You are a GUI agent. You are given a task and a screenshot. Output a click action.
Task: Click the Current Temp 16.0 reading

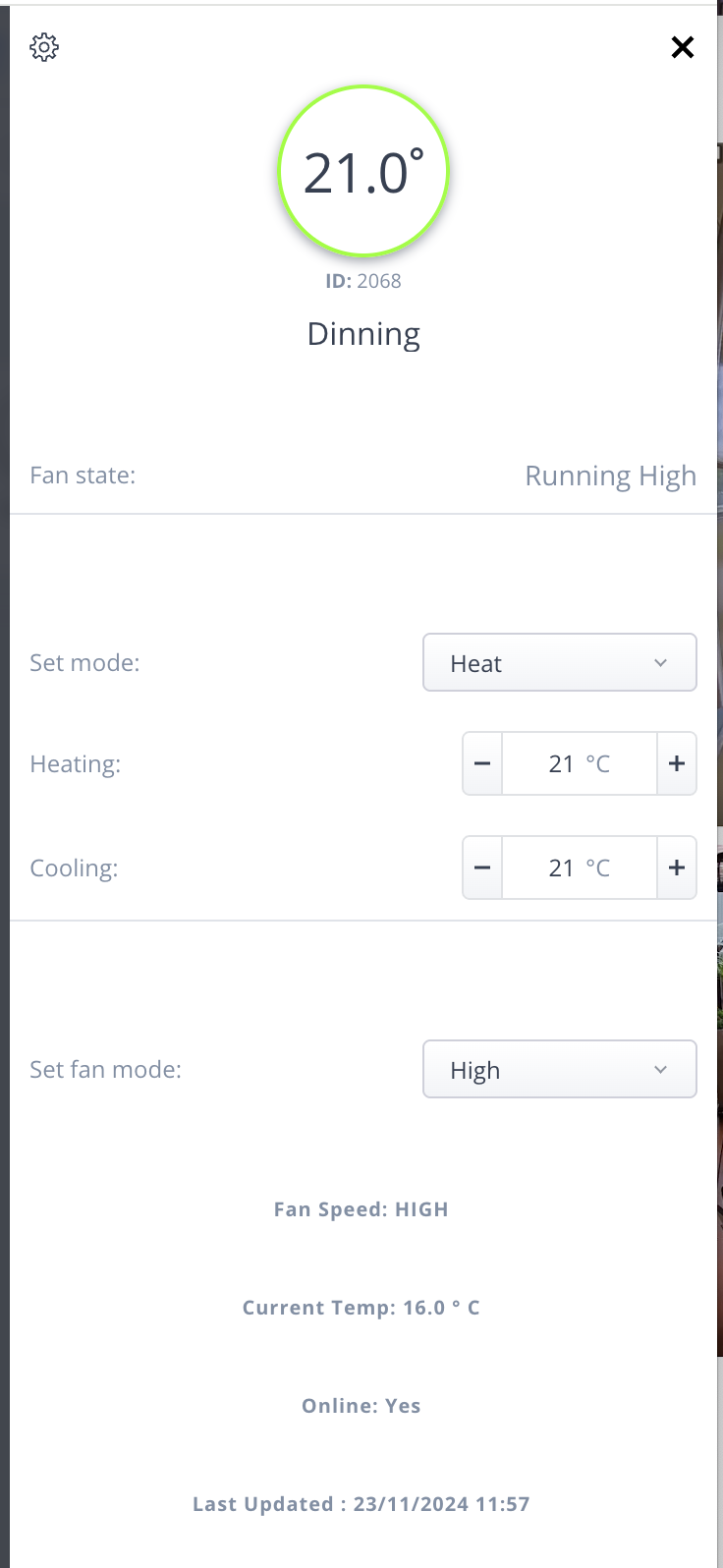pos(361,1308)
